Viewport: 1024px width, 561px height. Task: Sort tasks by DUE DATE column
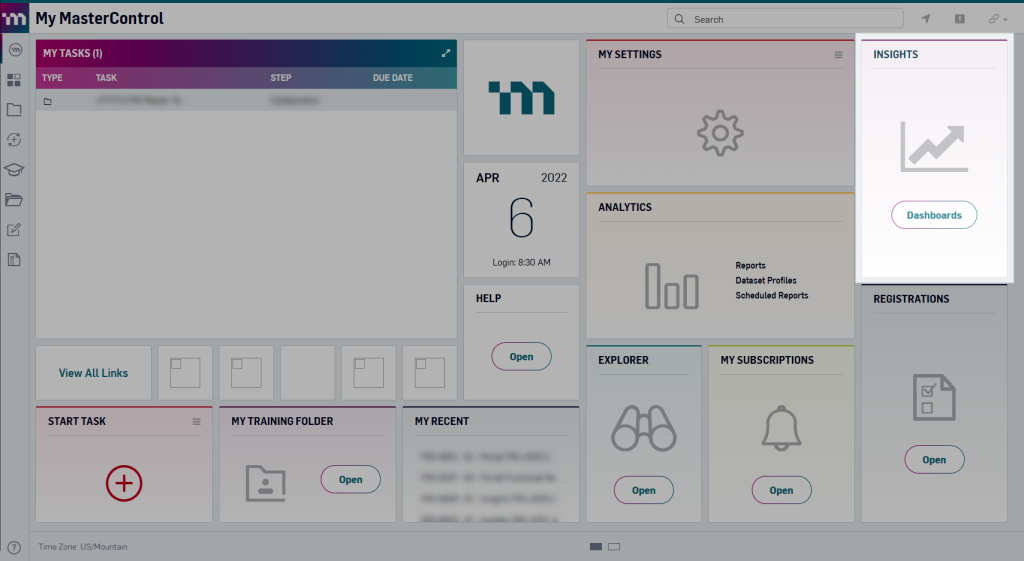click(392, 78)
